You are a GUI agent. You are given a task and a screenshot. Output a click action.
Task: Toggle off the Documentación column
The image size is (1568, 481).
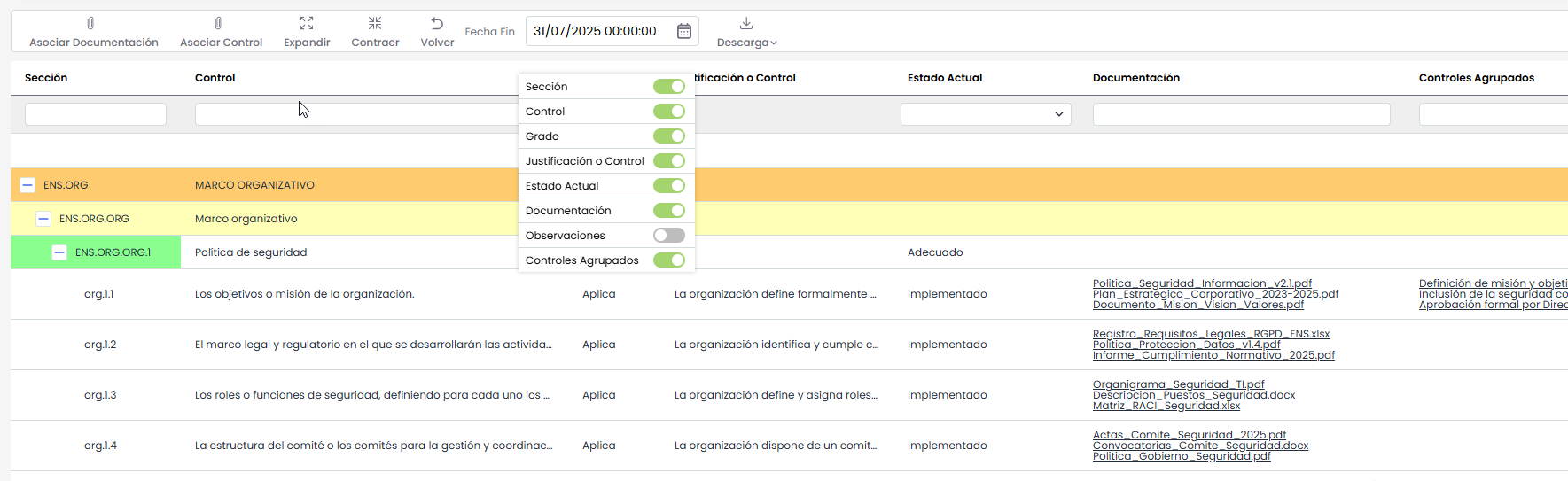669,211
